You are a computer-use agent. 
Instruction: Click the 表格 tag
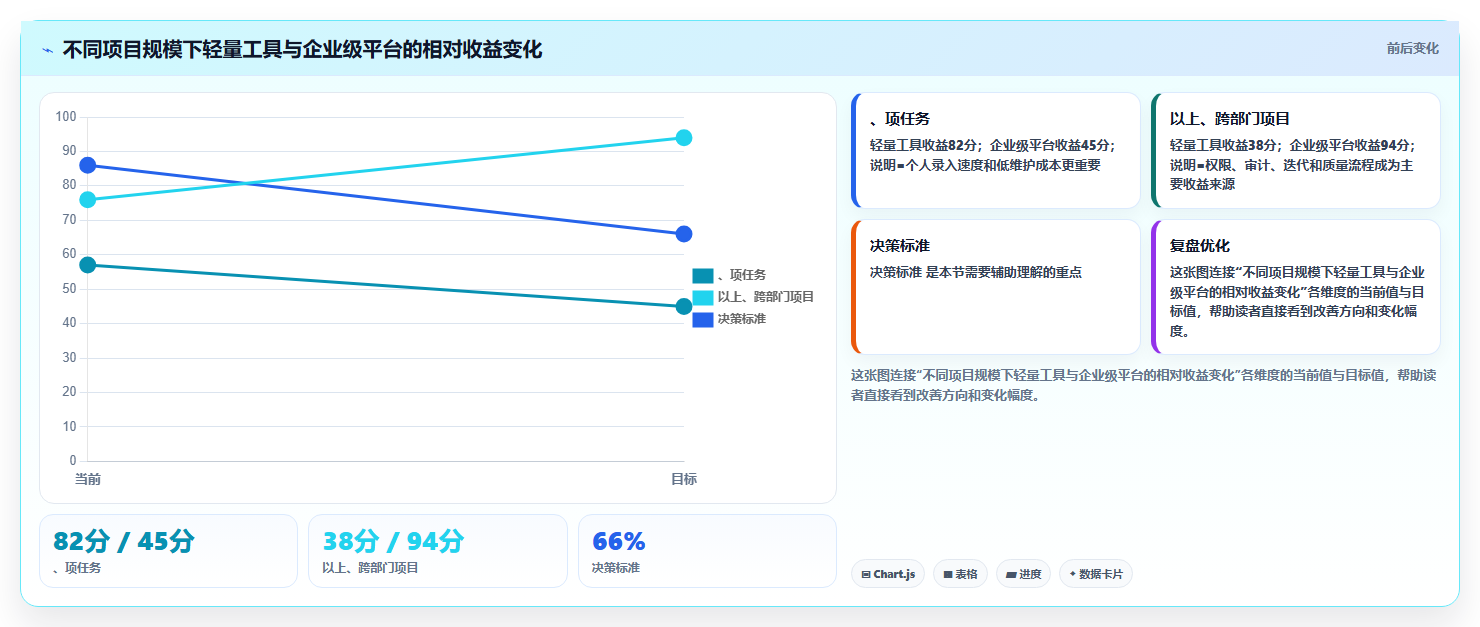pyautogui.click(x=960, y=574)
